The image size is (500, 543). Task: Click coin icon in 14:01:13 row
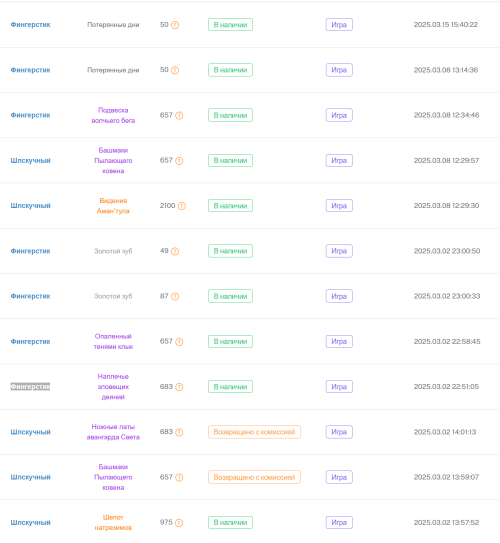click(x=179, y=432)
